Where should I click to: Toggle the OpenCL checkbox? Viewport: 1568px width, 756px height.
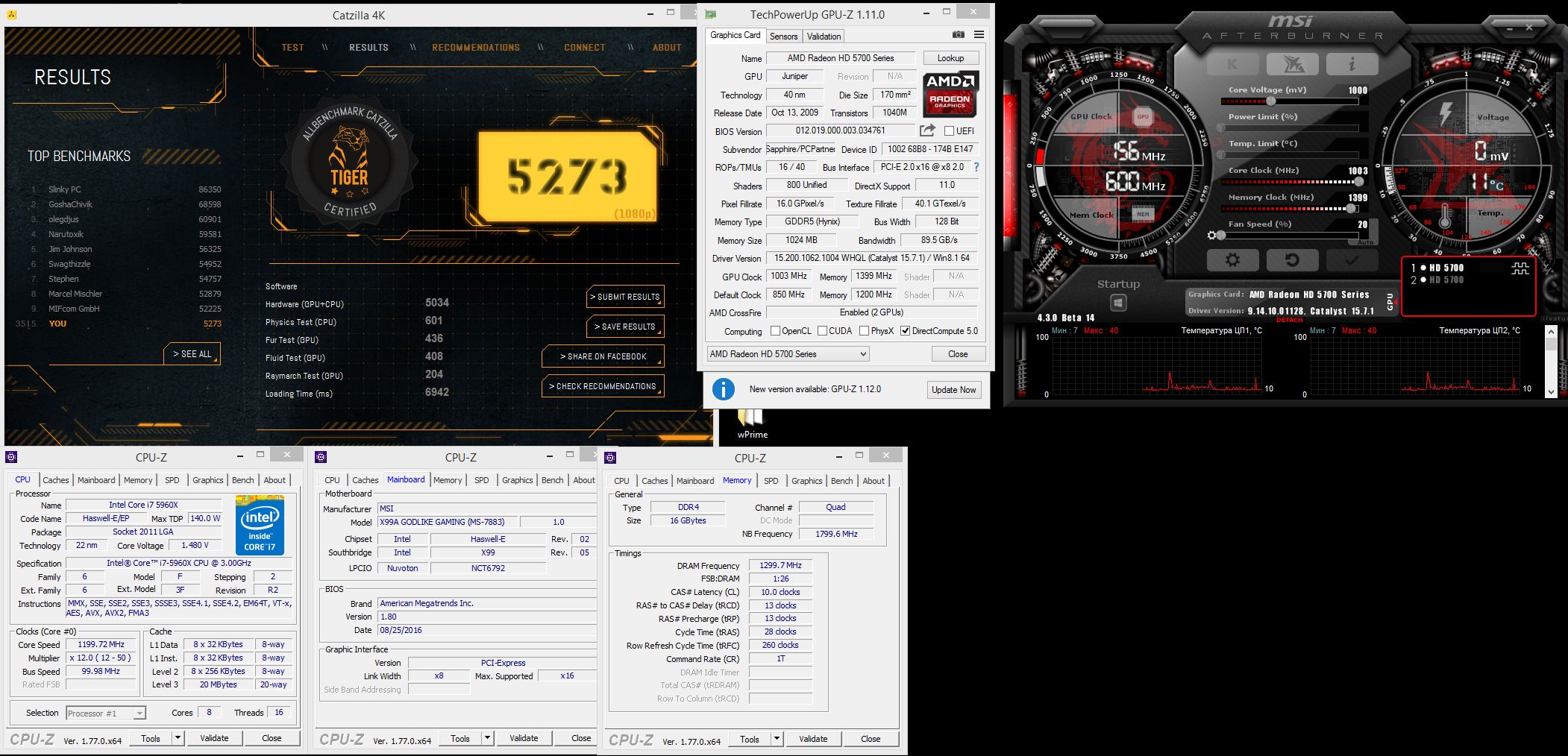tap(775, 331)
